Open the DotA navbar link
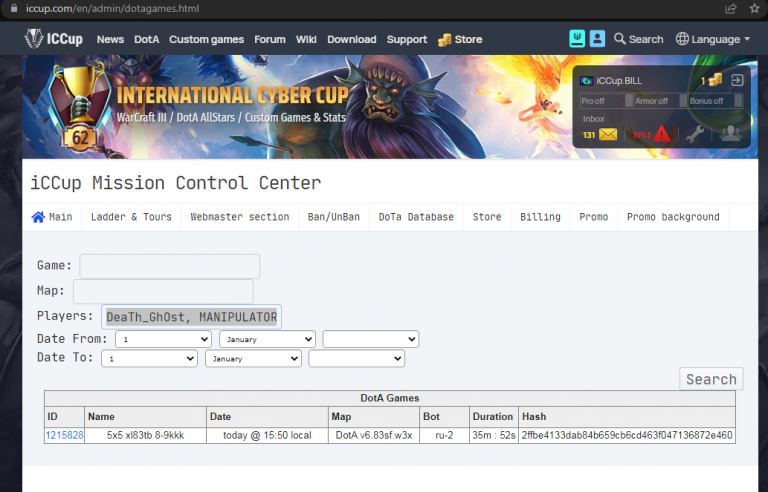Viewport: 768px width, 492px height. pos(146,39)
